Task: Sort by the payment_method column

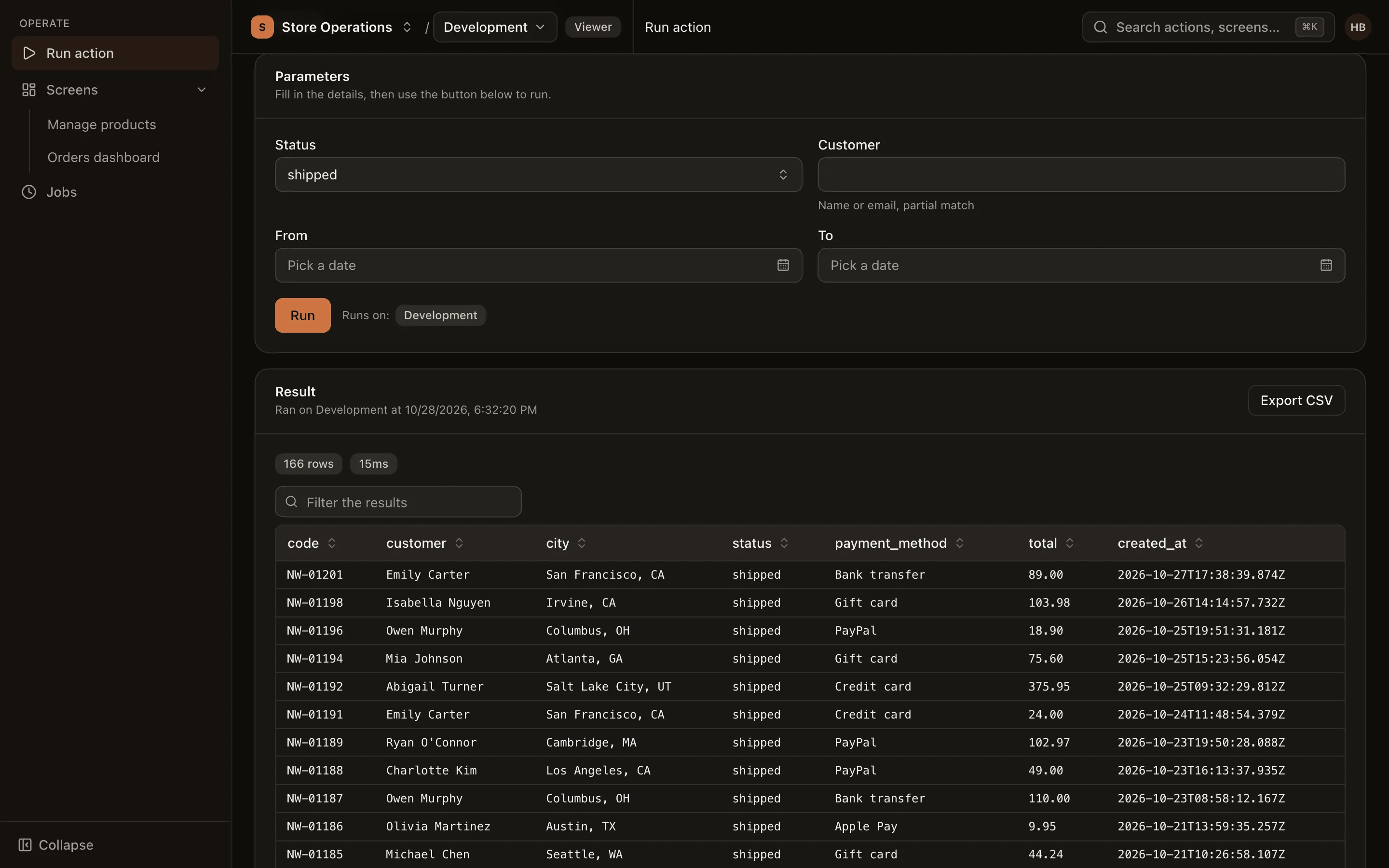Action: 899,543
